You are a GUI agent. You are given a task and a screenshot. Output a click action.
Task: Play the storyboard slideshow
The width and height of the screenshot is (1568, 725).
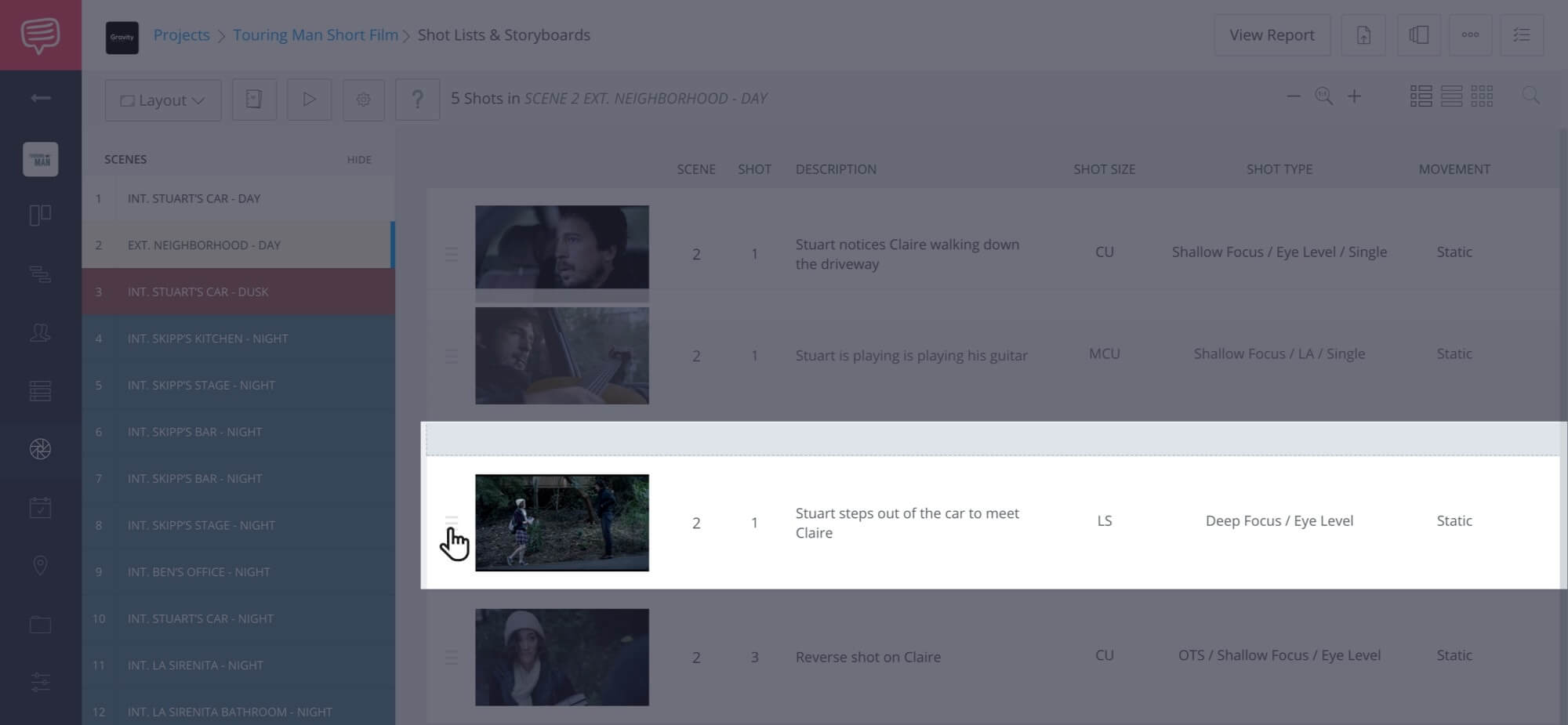(309, 100)
